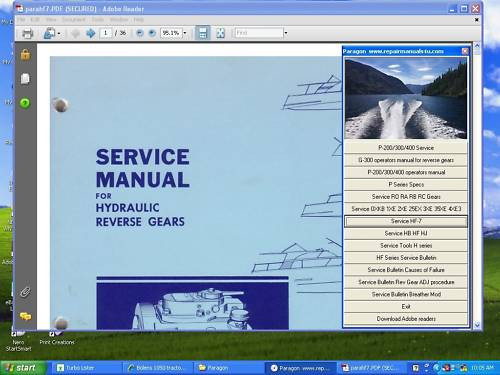
Task: Open Service Bulletin Rev Gear ADJ procedure
Action: tap(406, 282)
